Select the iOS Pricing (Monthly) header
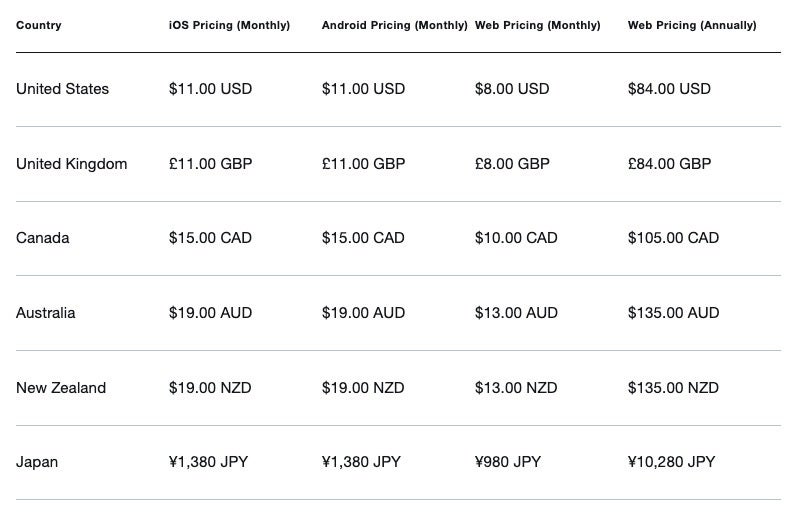795x515 pixels. pos(229,25)
